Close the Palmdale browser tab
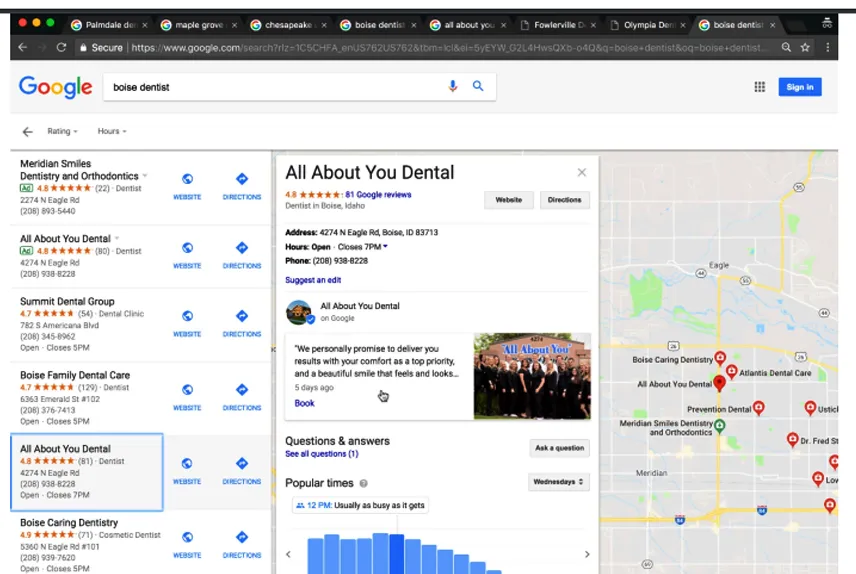This screenshot has height=574, width=856. tap(145, 25)
